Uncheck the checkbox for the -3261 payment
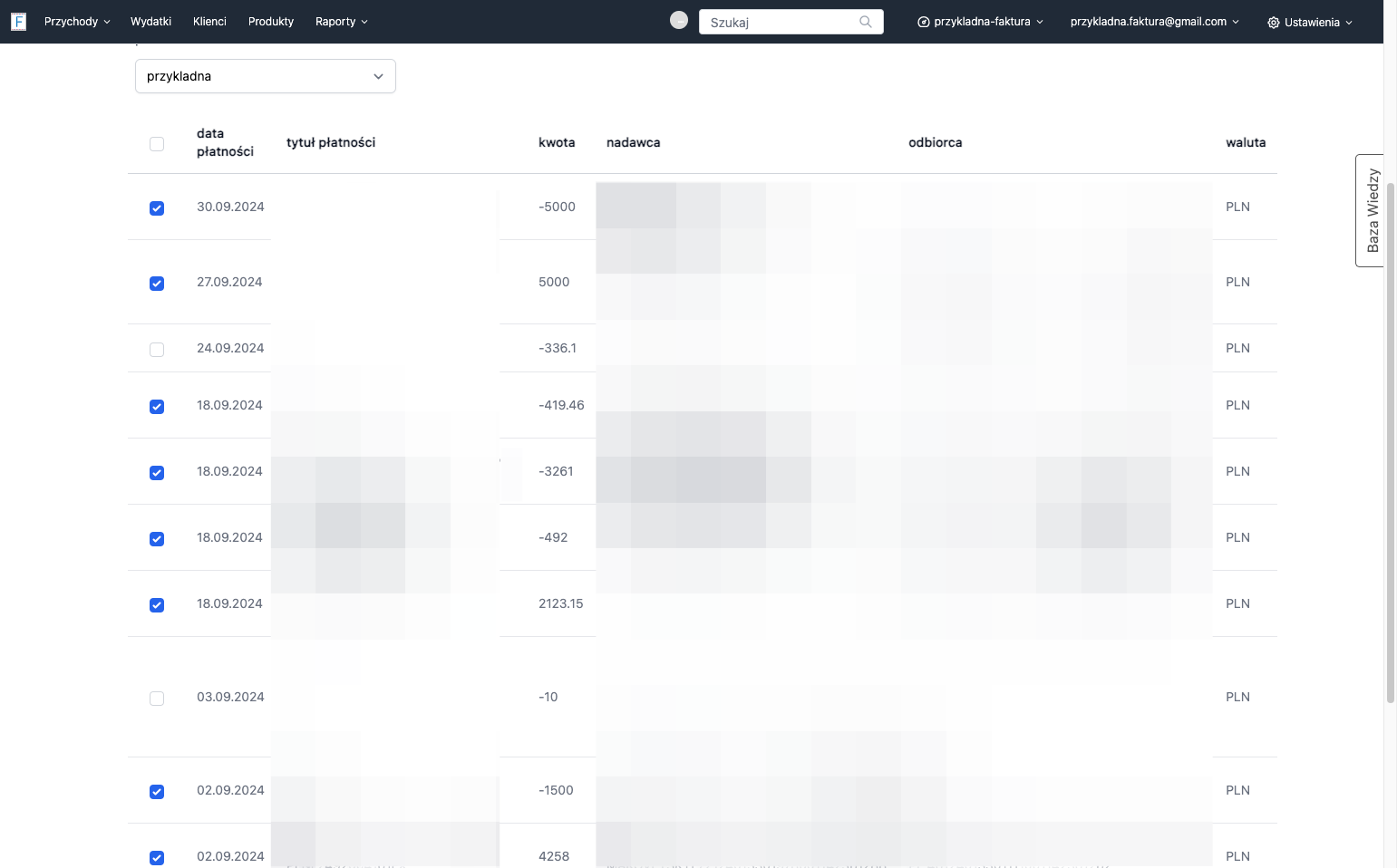Viewport: 1397px width, 868px height. click(x=157, y=473)
